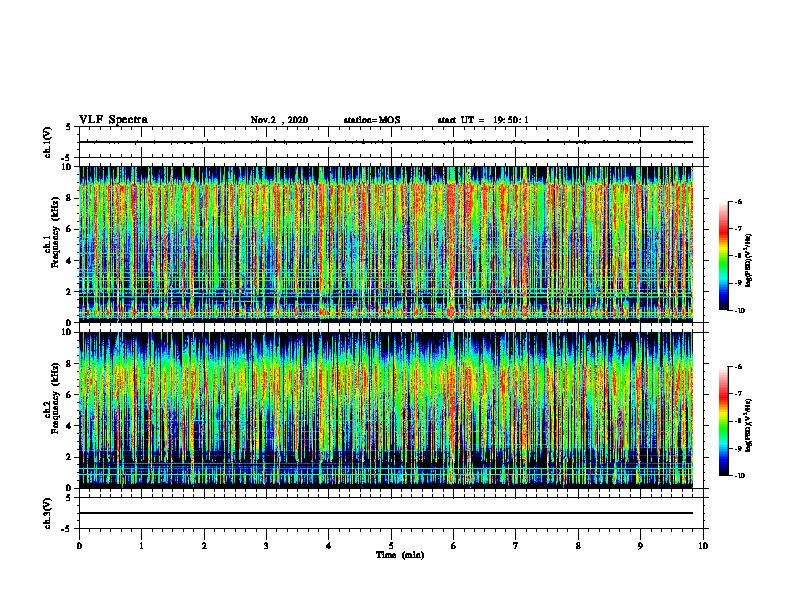Click the 'VLF Spectra' title text
Screen dimensions: 792x612
[113, 120]
